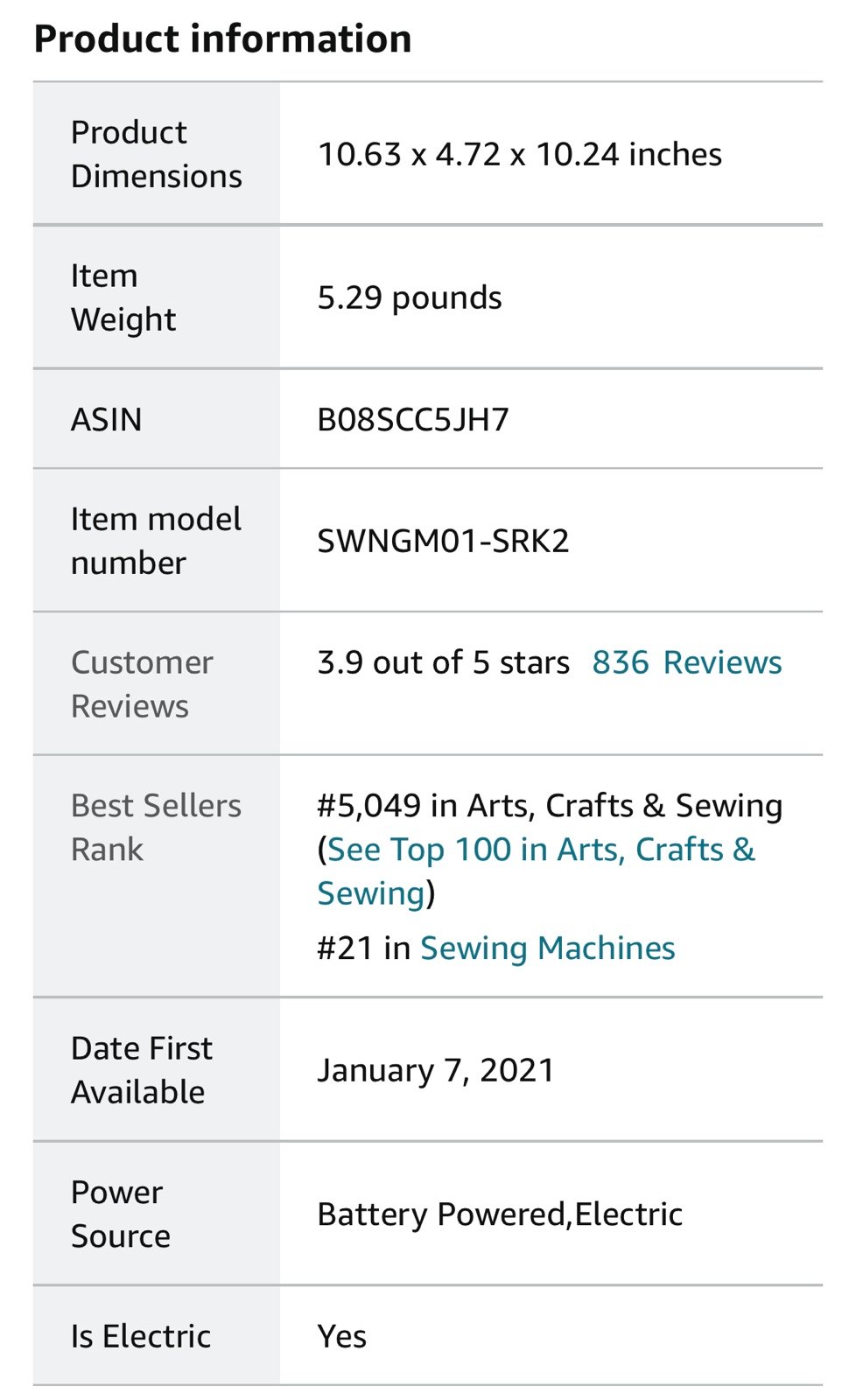Click the Product information heading
This screenshot has height=1400, width=856.
coord(222,39)
